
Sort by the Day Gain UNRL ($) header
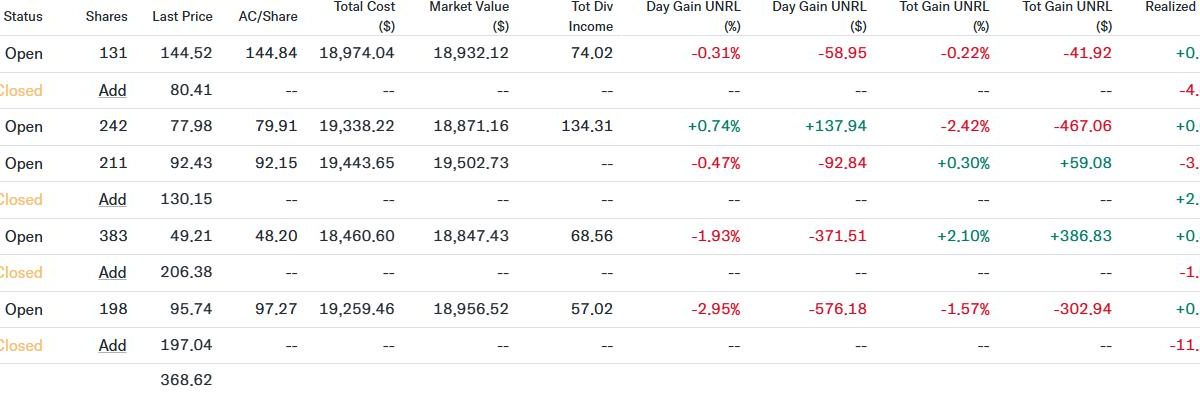click(820, 16)
